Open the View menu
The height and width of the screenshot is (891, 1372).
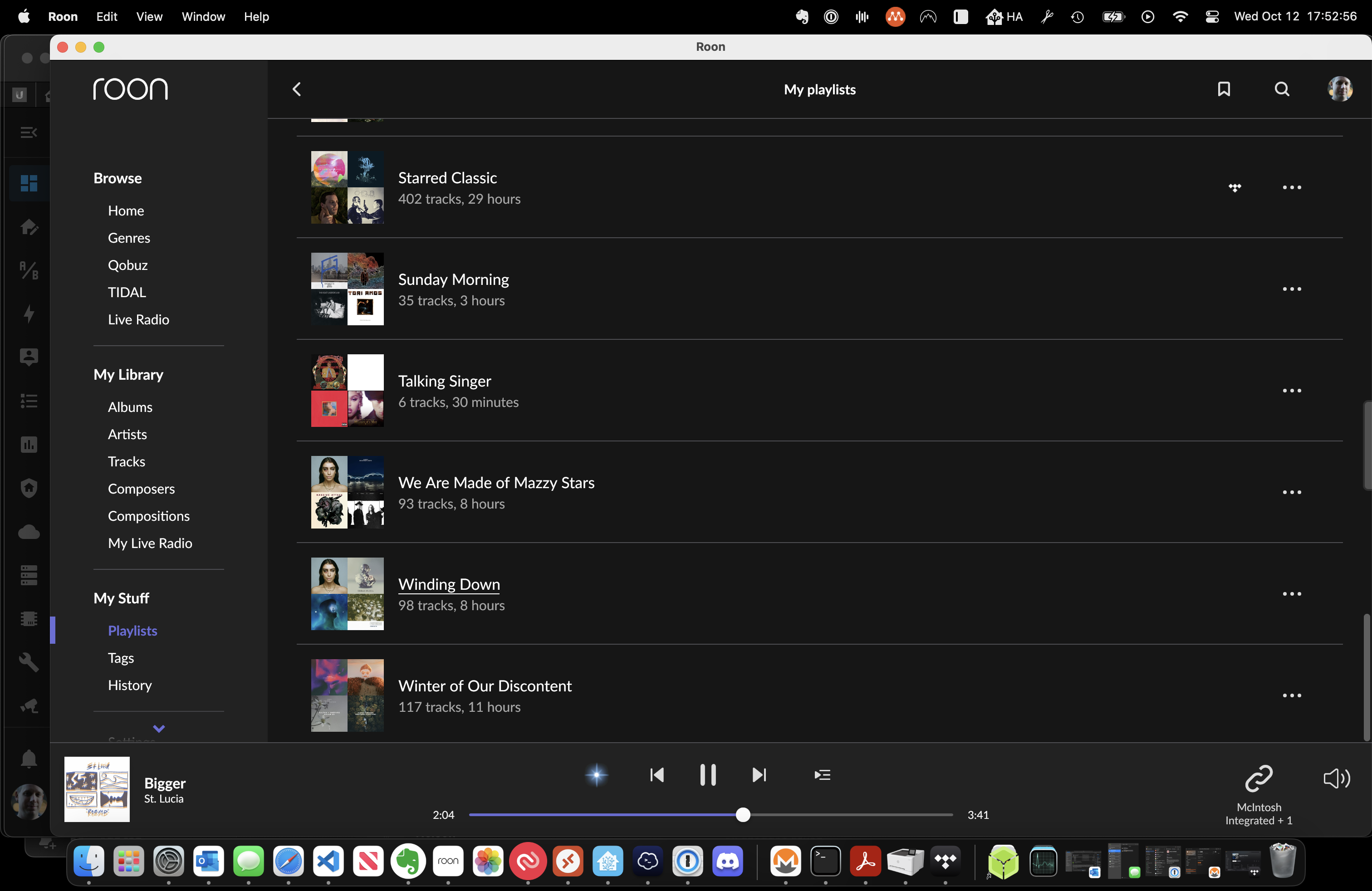(x=149, y=17)
